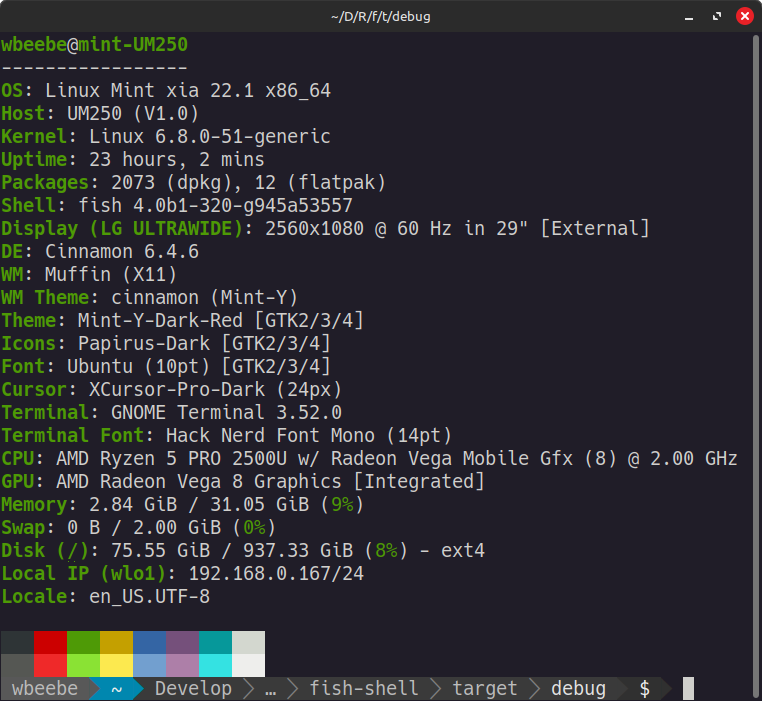The width and height of the screenshot is (762, 701).
Task: Click the Kernel value Linux 6.8.0-51-generic
Action: point(210,137)
